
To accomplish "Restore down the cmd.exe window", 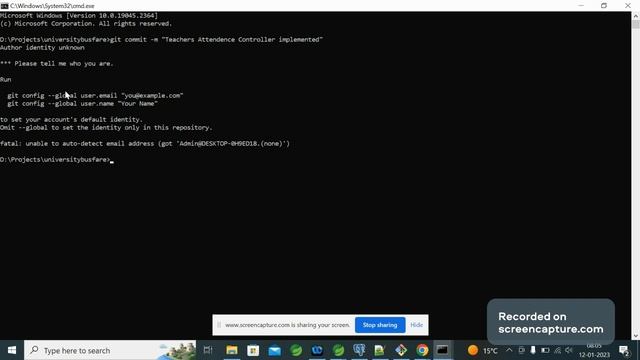I will pyautogui.click(x=604, y=6).
